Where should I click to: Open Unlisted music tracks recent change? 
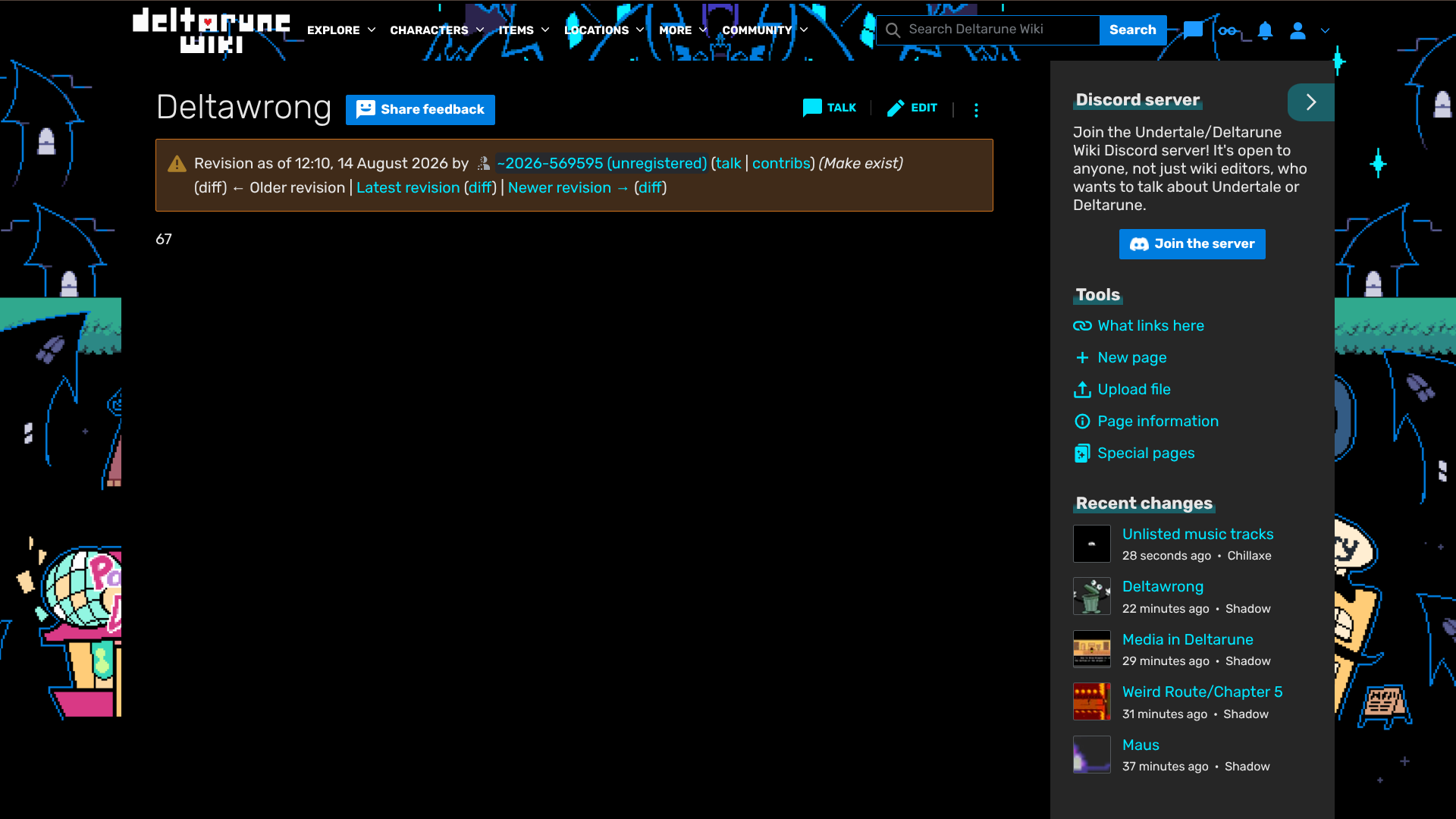(1197, 534)
